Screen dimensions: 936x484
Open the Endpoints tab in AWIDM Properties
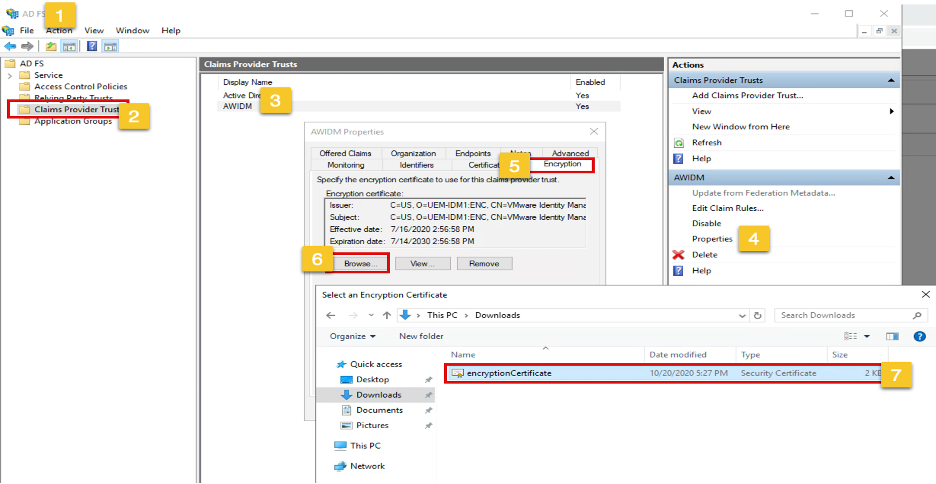(x=473, y=153)
